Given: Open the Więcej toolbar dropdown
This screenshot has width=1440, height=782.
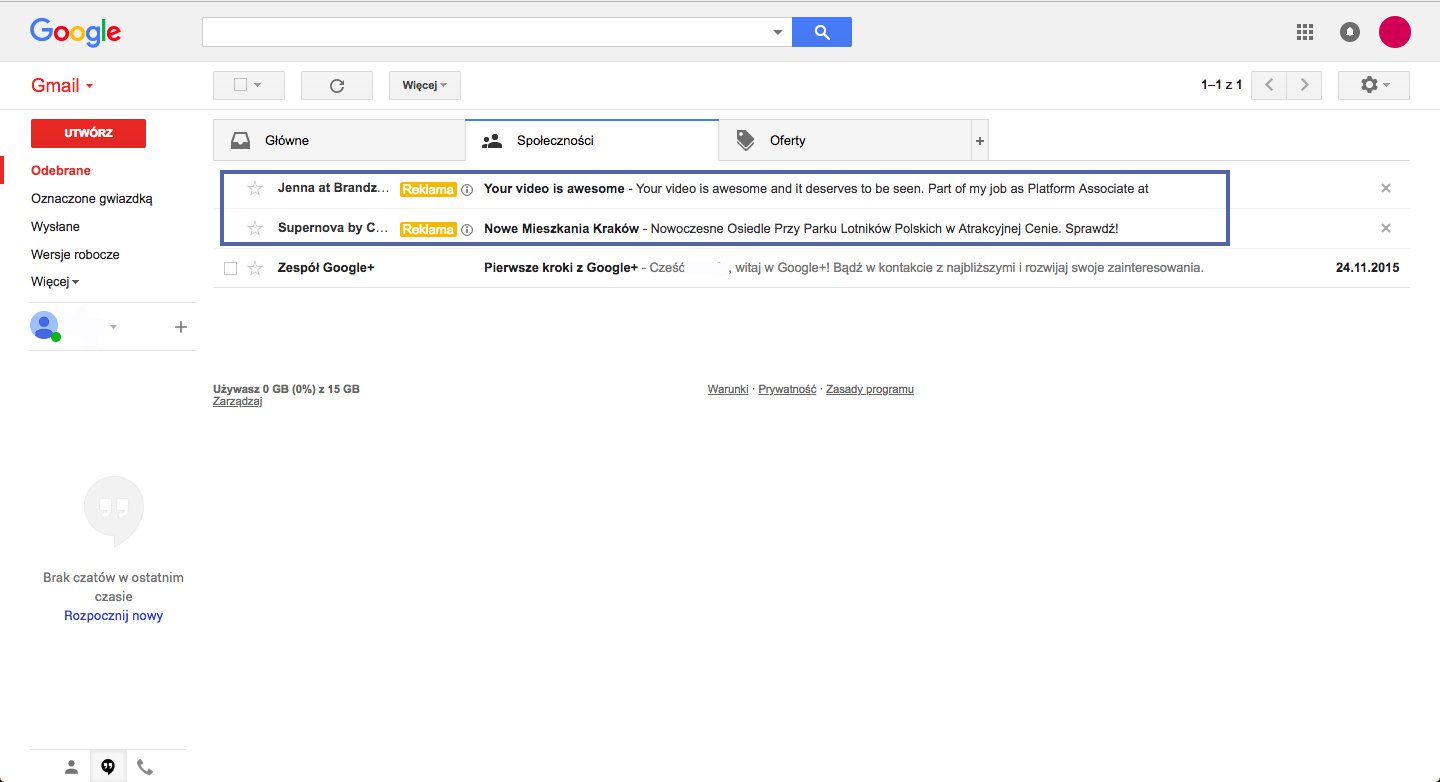Looking at the screenshot, I should (424, 86).
